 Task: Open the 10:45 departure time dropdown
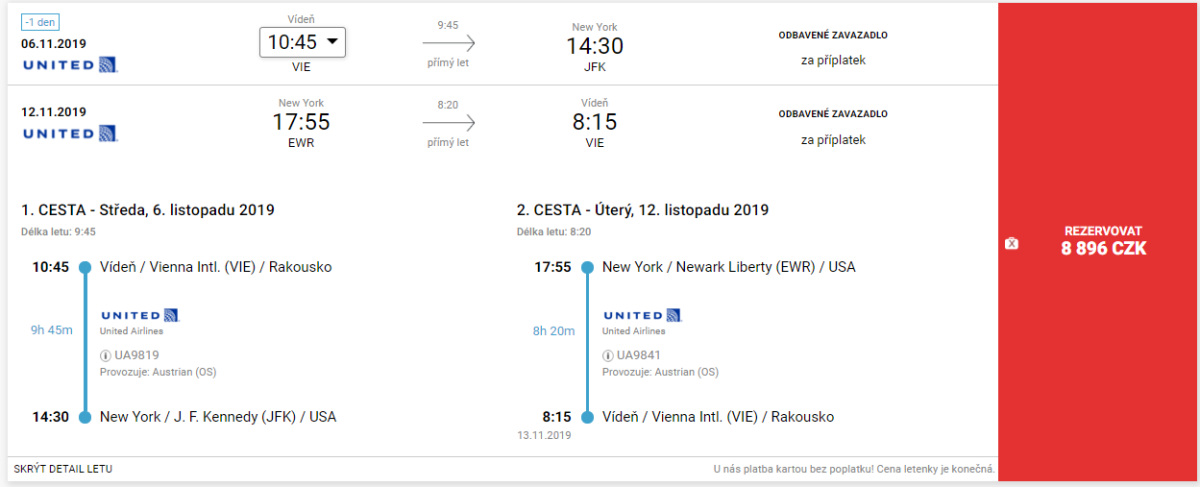point(303,42)
